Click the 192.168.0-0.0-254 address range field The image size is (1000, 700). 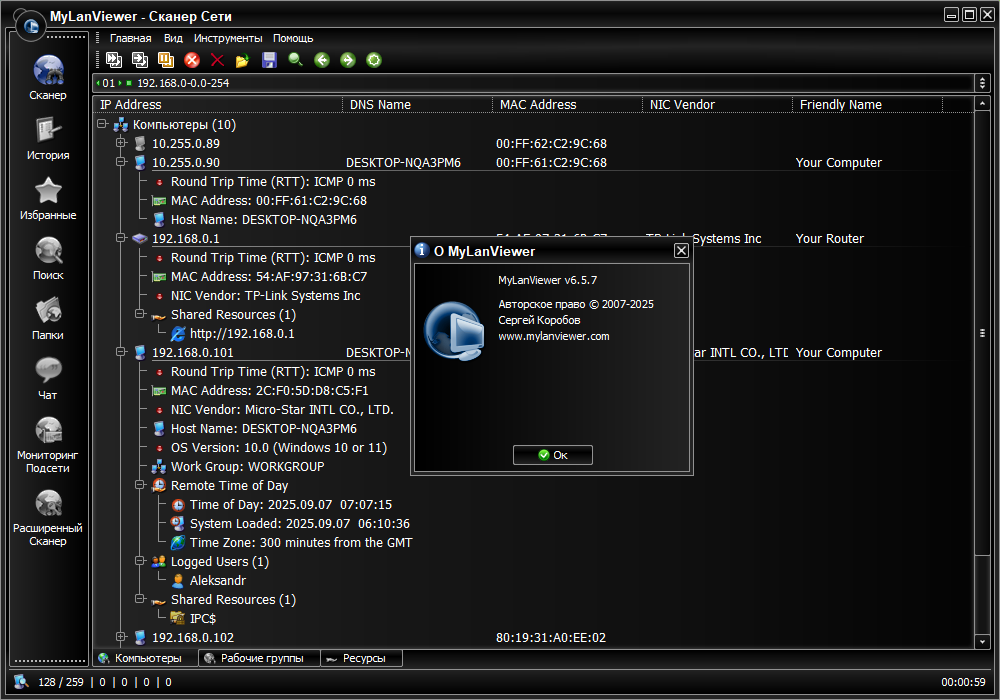pos(534,83)
